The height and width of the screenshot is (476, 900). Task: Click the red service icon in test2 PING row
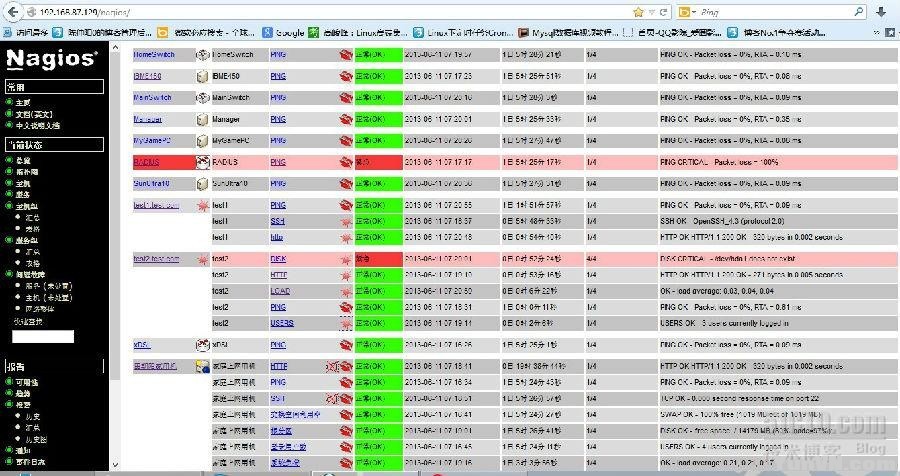point(346,308)
